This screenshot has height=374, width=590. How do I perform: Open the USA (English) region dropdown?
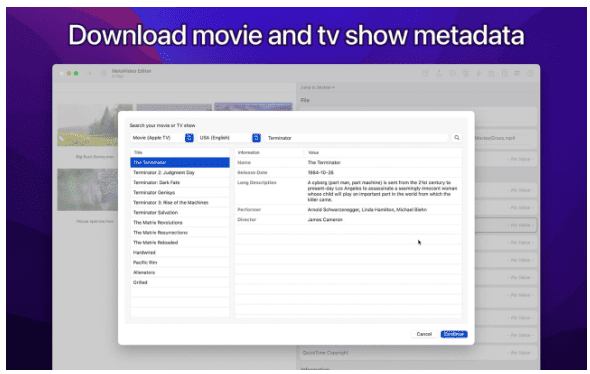[x=229, y=138]
